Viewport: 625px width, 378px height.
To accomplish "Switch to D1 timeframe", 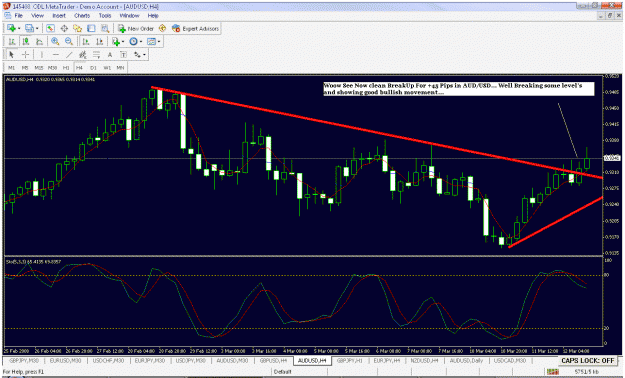I will coord(93,68).
